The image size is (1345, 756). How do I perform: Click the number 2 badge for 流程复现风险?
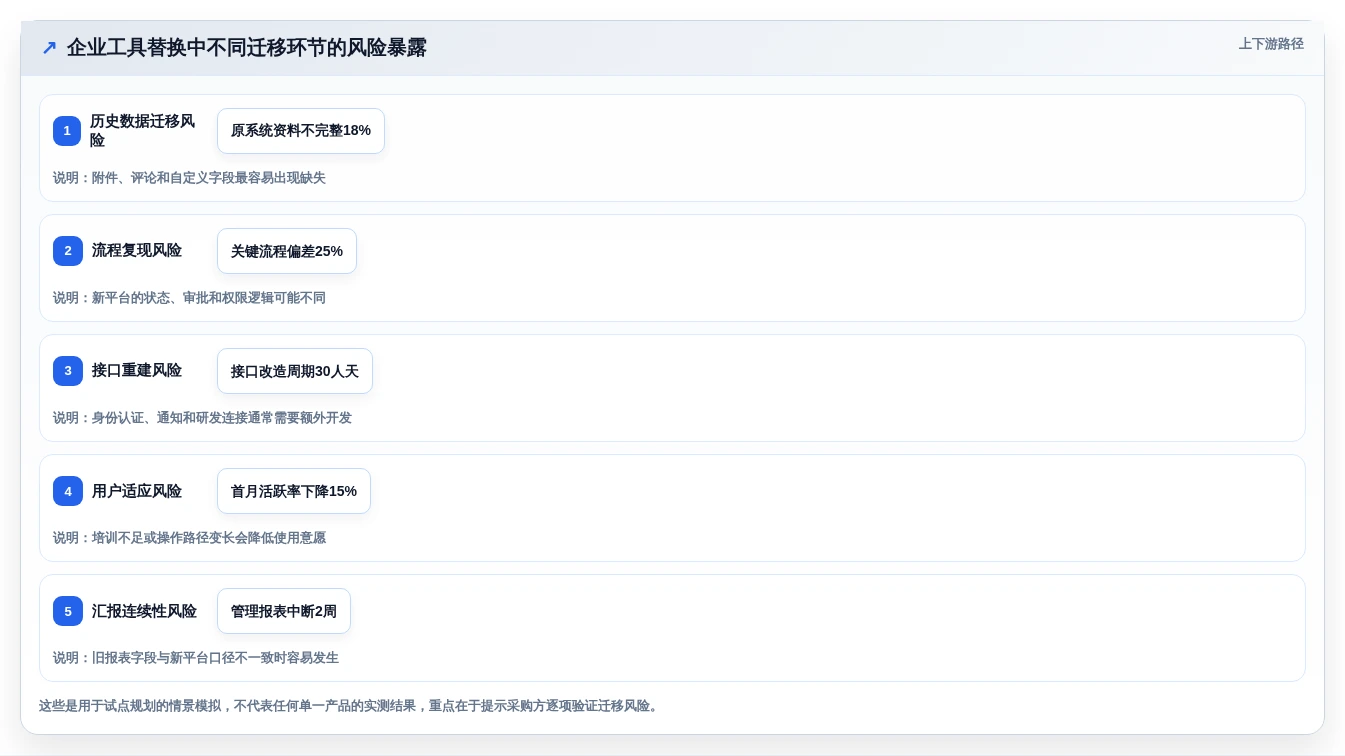[x=68, y=251]
